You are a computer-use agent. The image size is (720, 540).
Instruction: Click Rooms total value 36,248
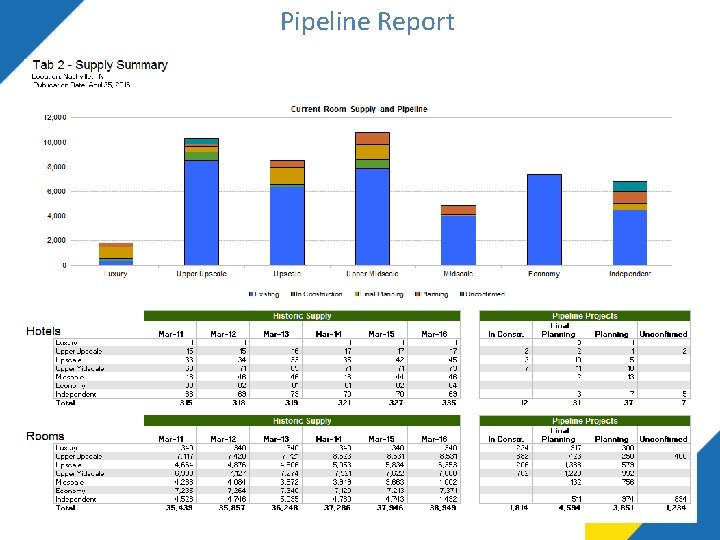[x=285, y=508]
